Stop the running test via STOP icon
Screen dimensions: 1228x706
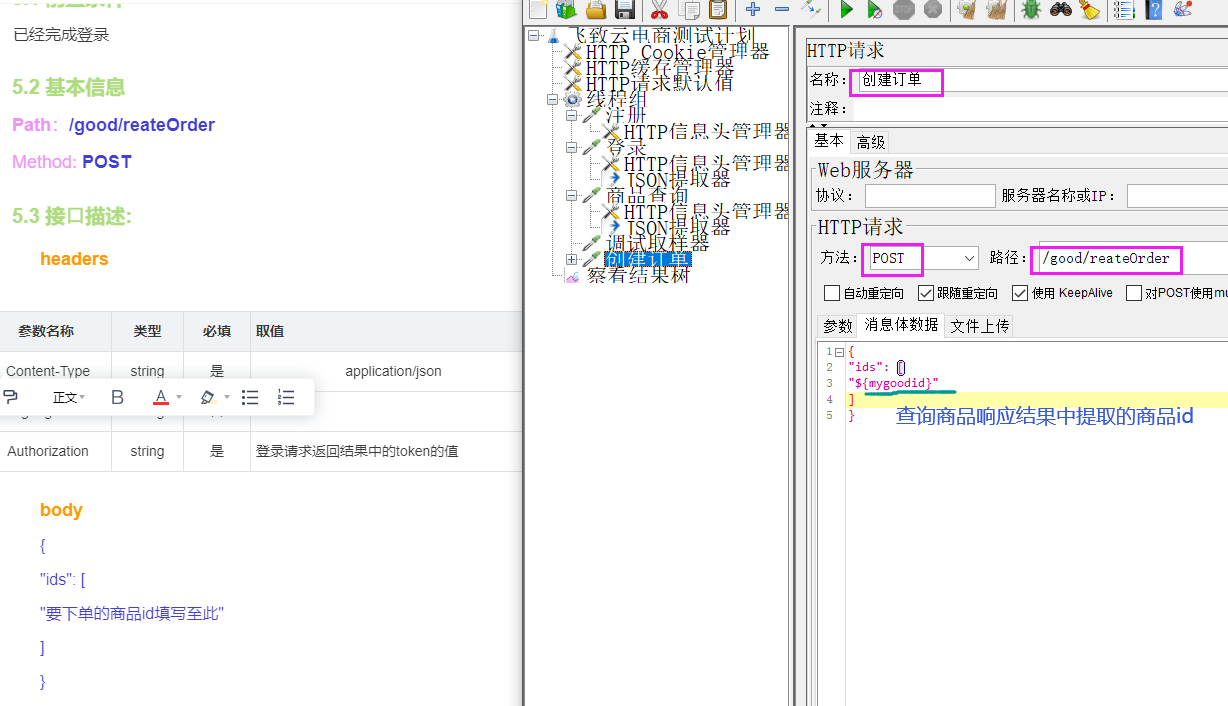click(903, 10)
